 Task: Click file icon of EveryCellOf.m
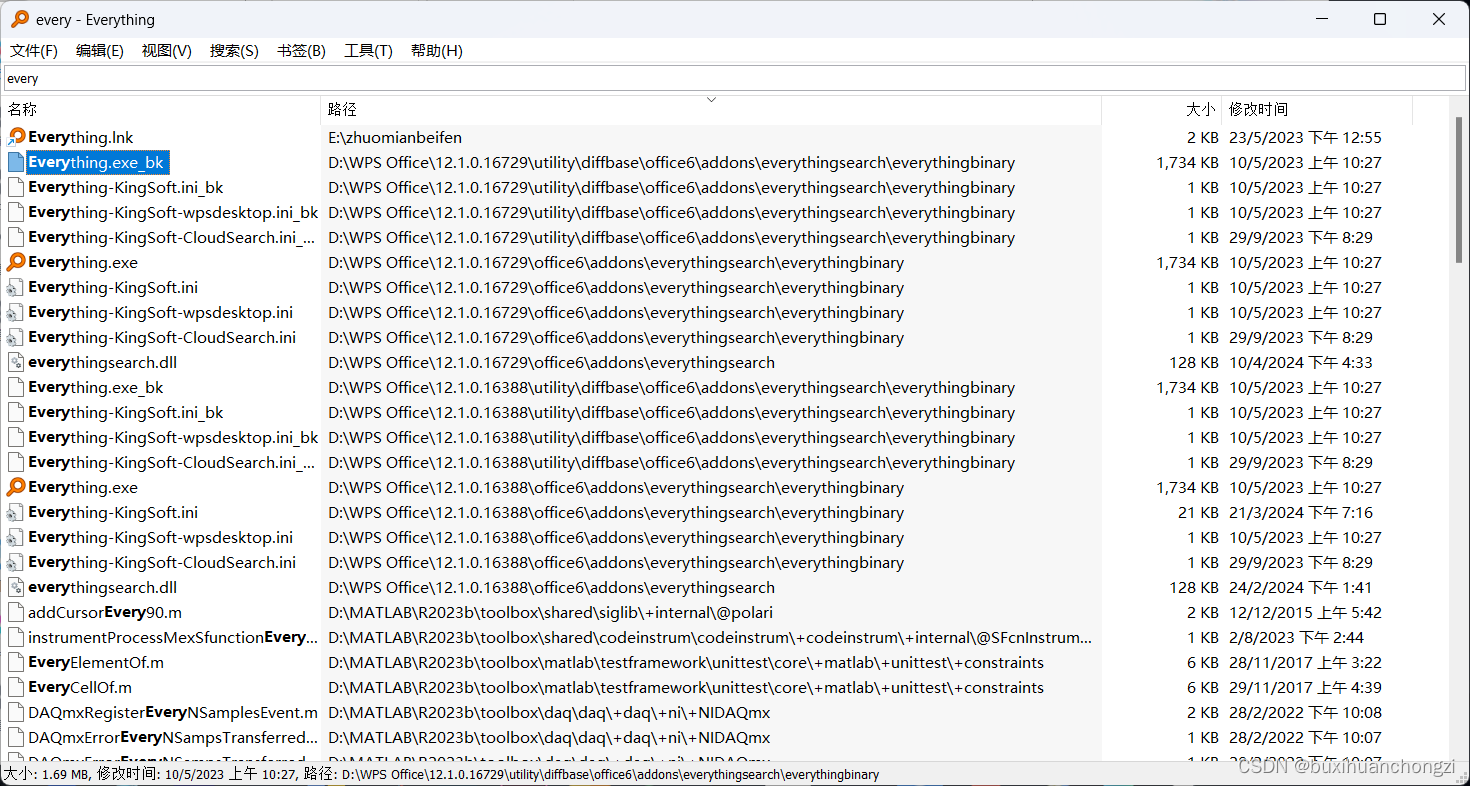pos(16,687)
